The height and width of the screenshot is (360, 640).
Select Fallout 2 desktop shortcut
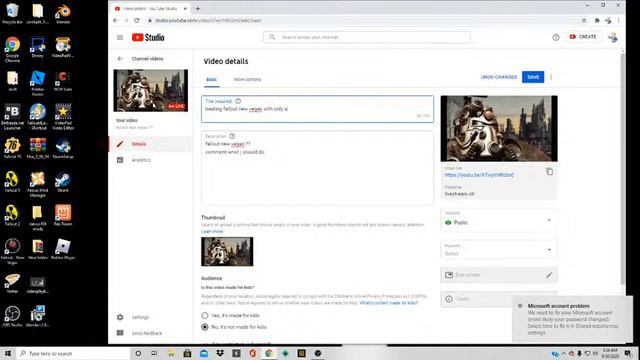12,216
